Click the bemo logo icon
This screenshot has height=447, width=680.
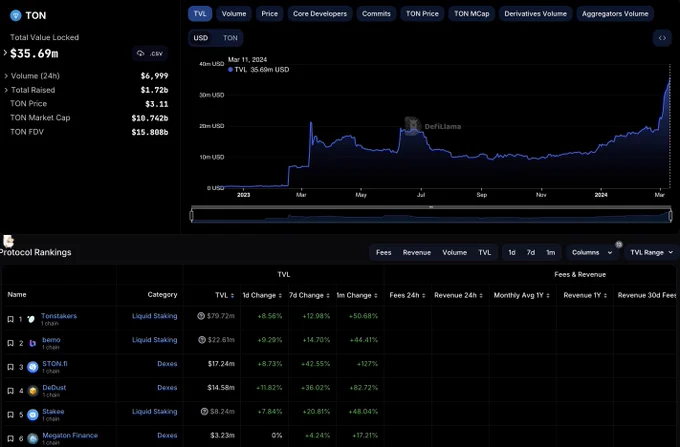pyautogui.click(x=33, y=343)
